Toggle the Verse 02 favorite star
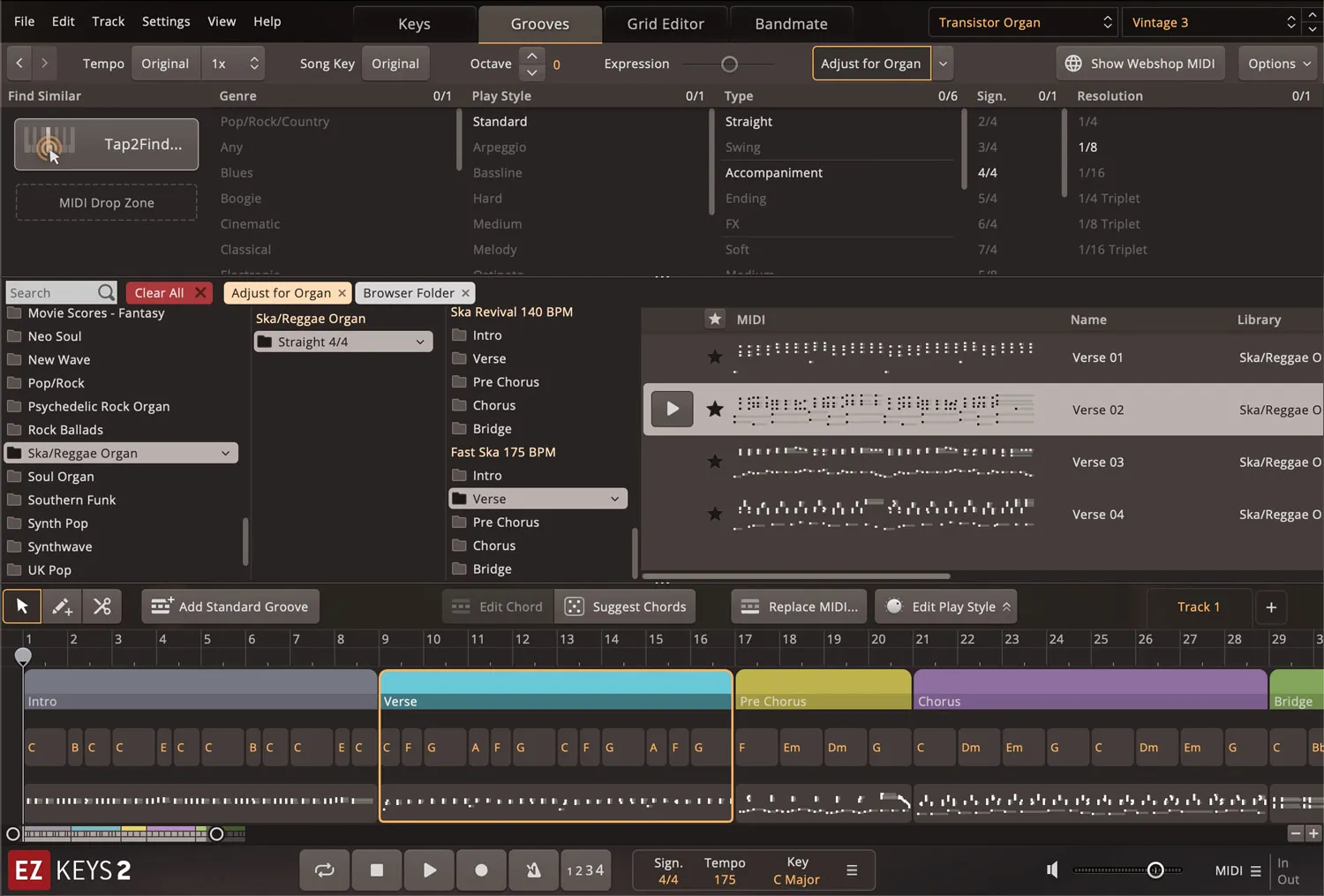The image size is (1324, 896). (x=715, y=409)
